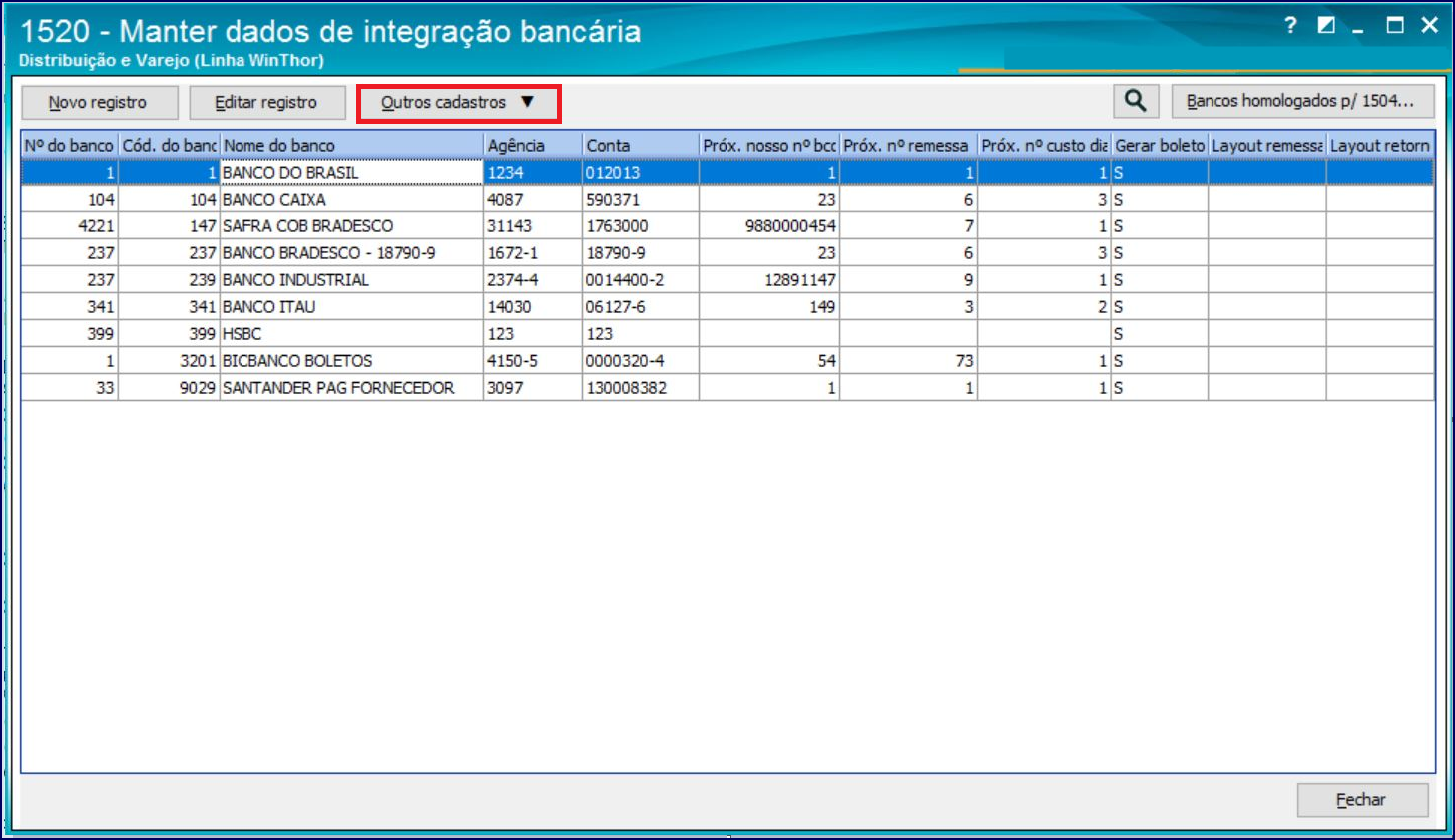Click nosso número cell 12891147

[769, 280]
